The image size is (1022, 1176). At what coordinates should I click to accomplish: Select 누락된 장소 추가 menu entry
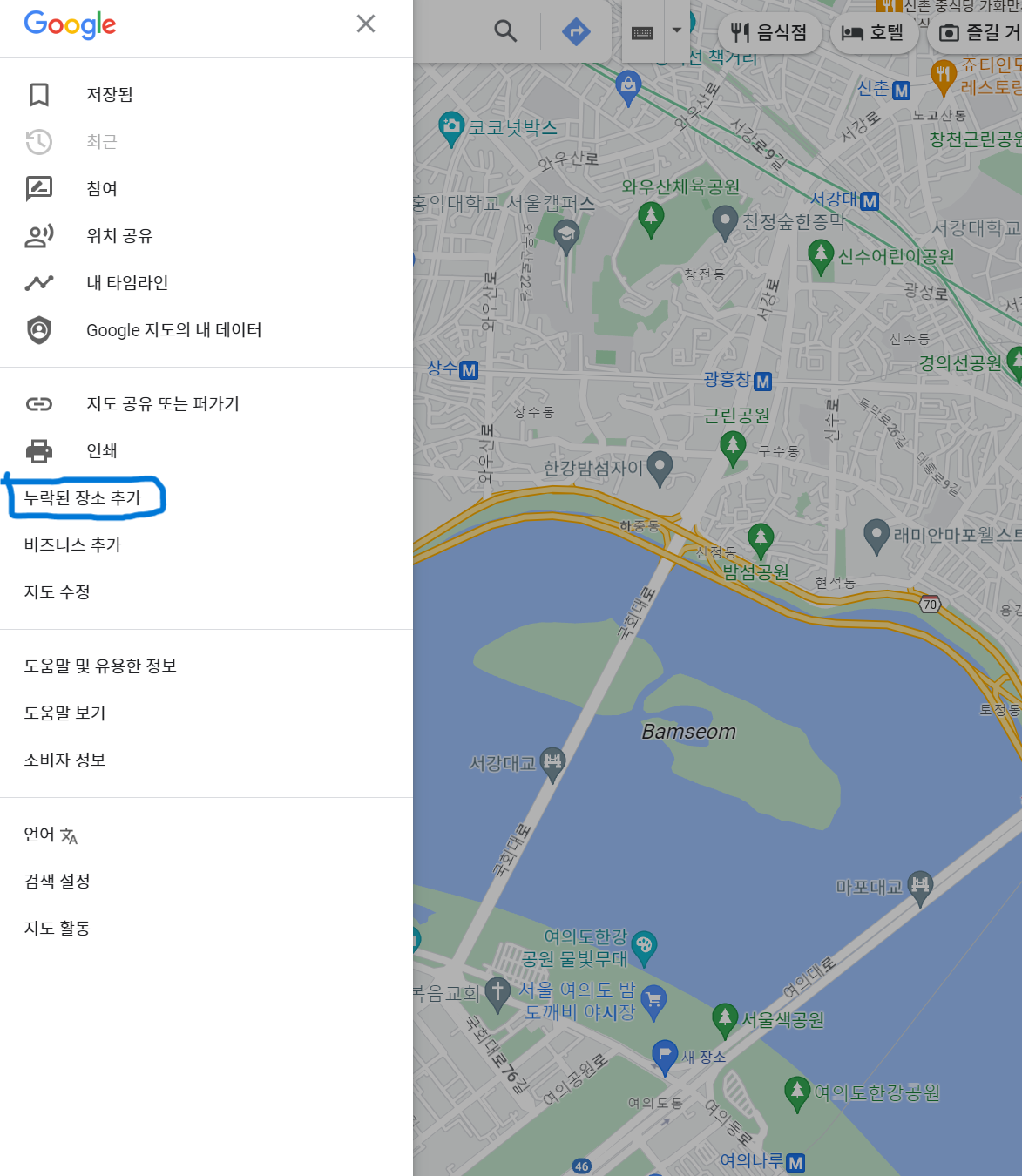(x=85, y=497)
